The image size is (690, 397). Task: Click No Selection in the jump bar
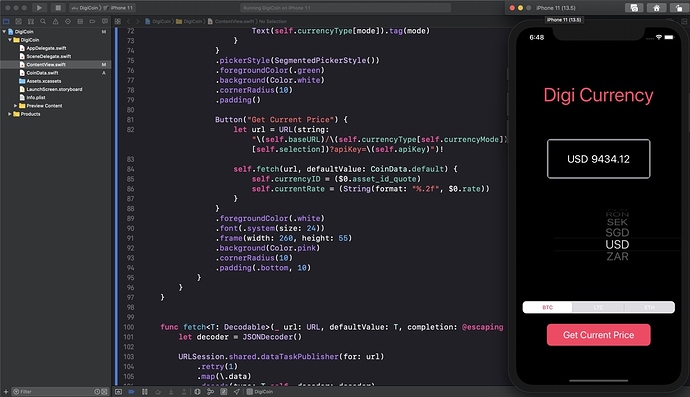point(273,21)
